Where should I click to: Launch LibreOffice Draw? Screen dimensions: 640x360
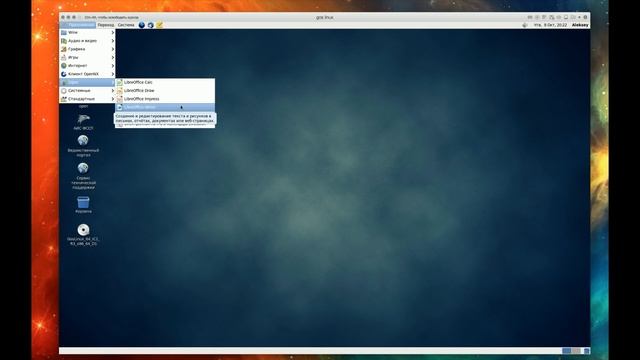[x=165, y=91]
